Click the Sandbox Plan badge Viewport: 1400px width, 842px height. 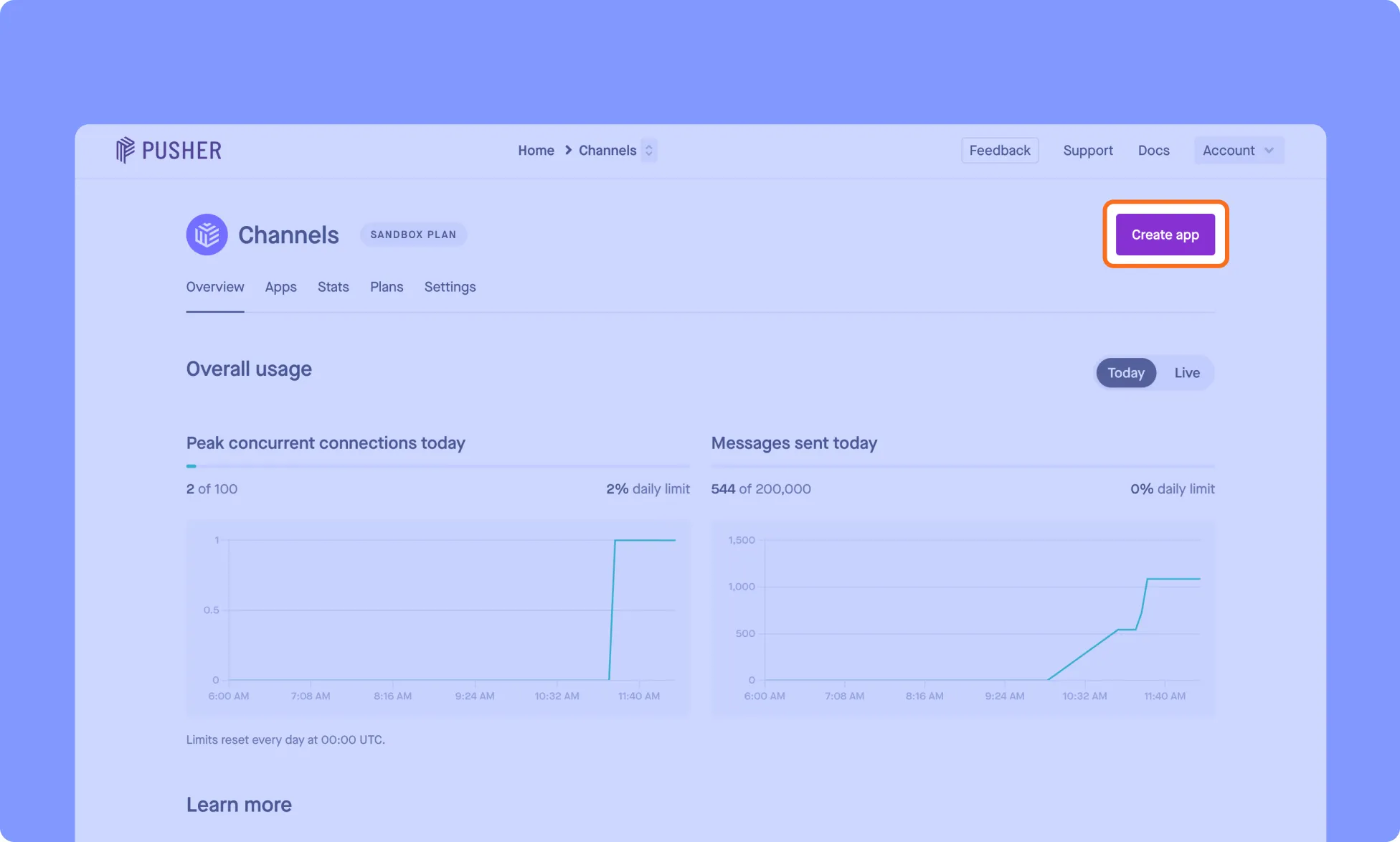(x=413, y=235)
